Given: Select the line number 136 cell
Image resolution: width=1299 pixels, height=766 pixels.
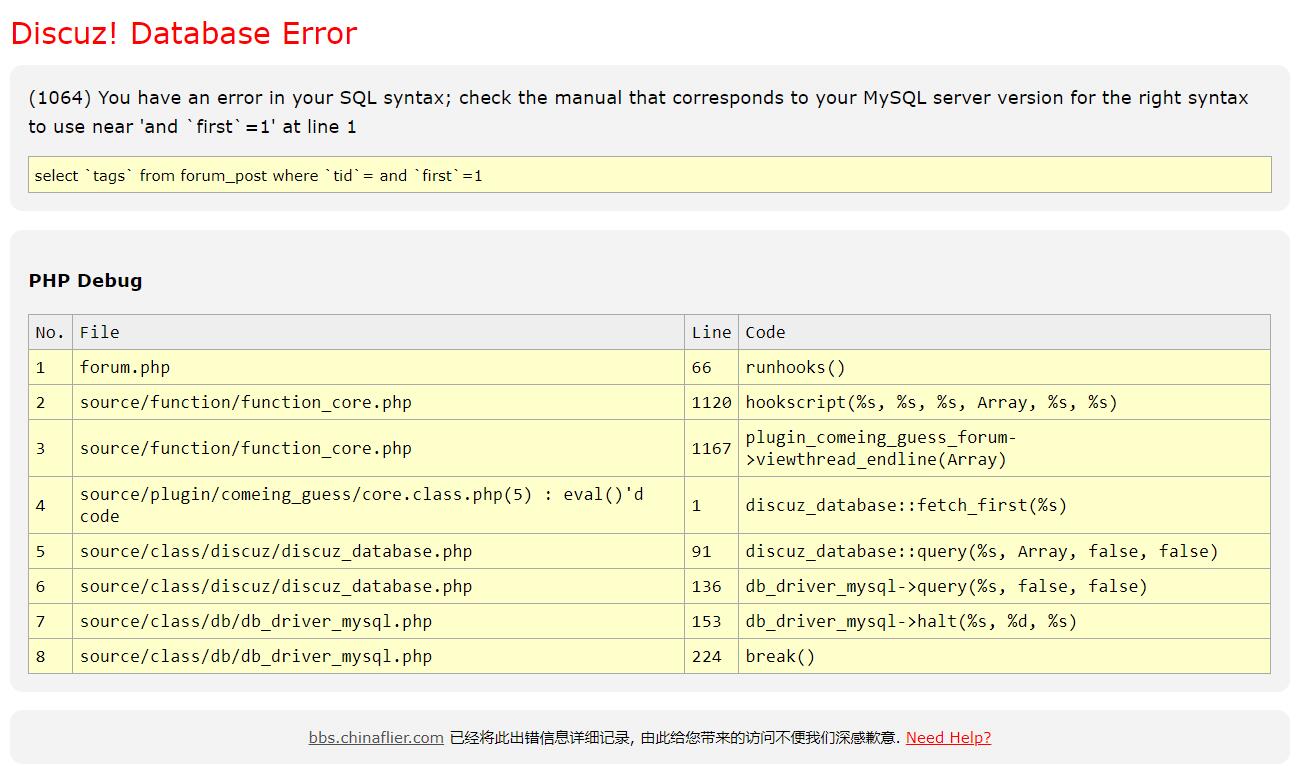Looking at the screenshot, I should (711, 586).
